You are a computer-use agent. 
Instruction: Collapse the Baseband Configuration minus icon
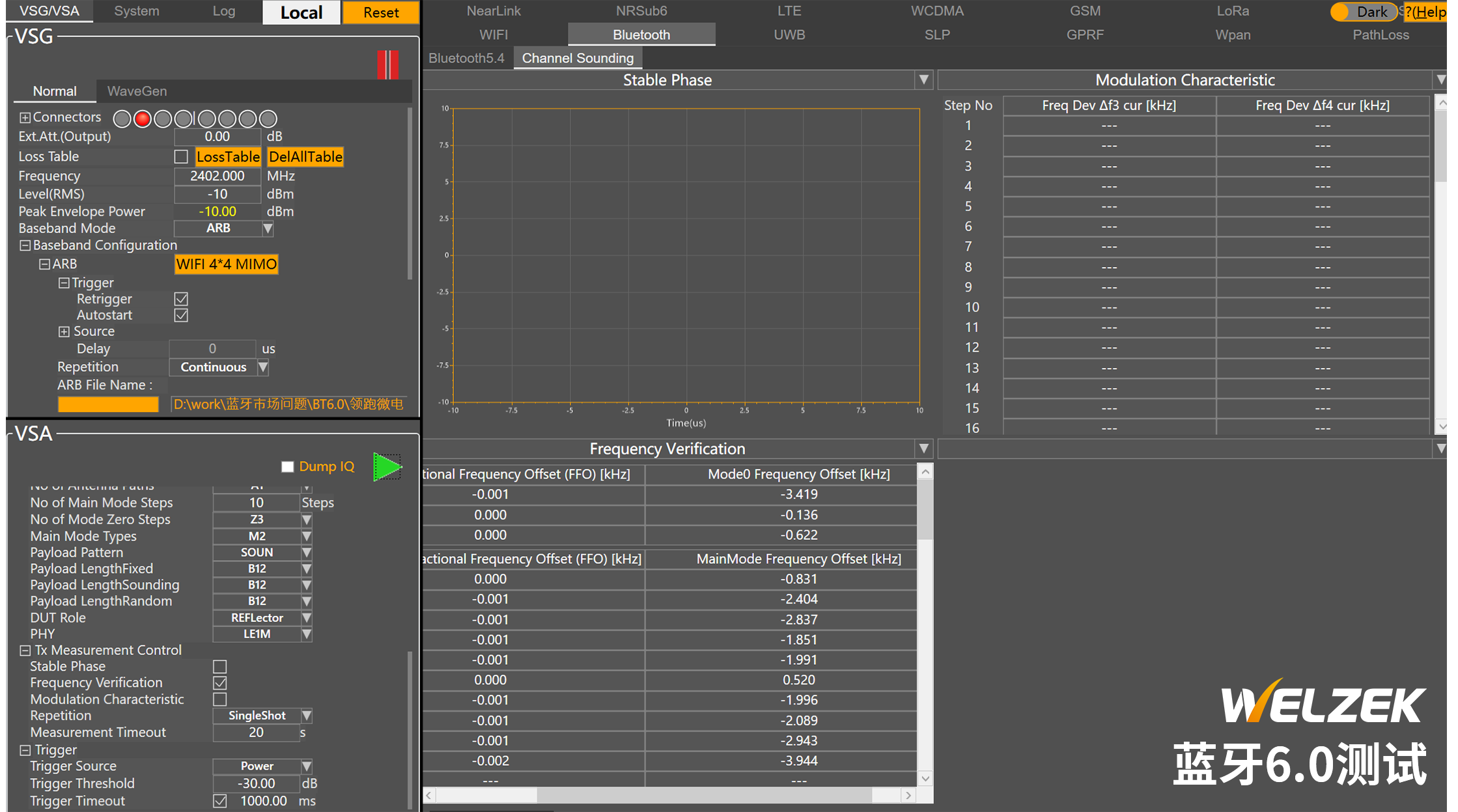(25, 245)
